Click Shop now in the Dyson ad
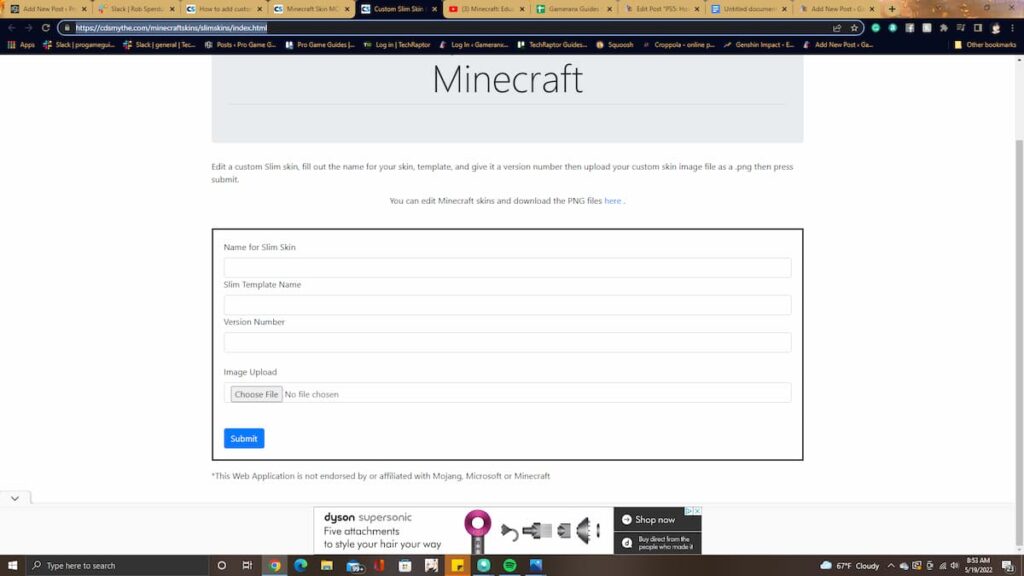Viewport: 1024px width, 576px height. 657,519
